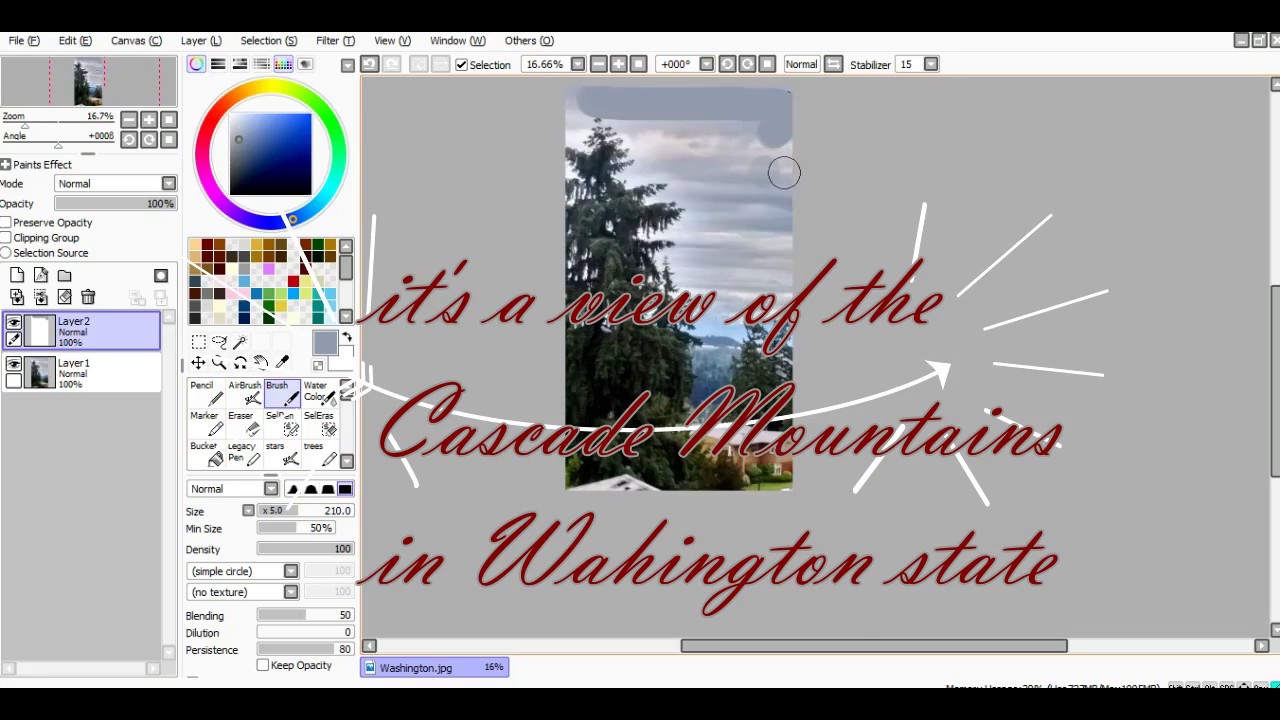Enable the Clipping Group checkbox

click(6, 238)
